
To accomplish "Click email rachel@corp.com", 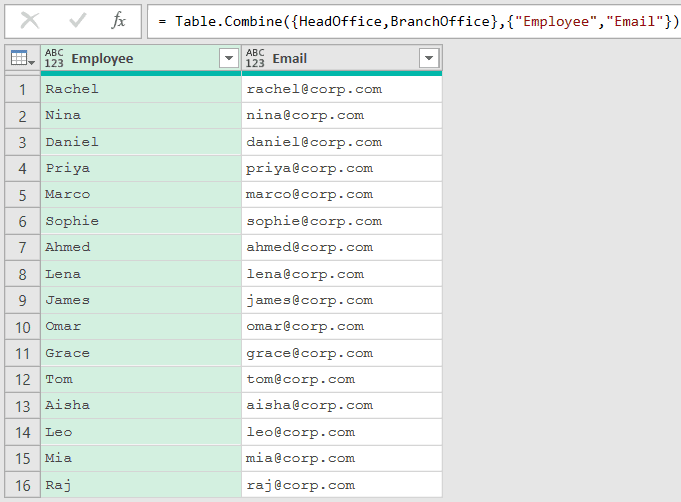I will (314, 89).
